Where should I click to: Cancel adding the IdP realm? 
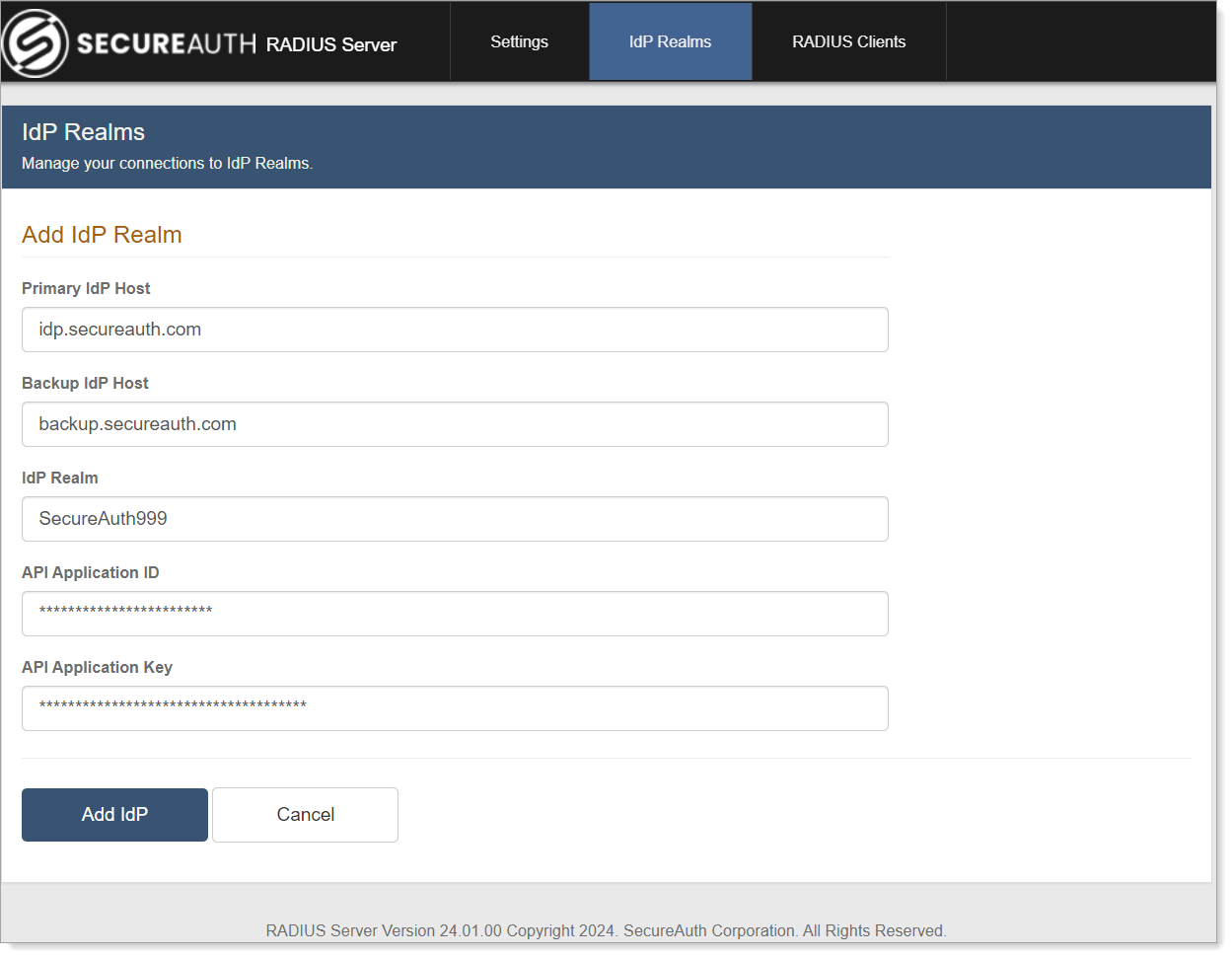coord(305,815)
